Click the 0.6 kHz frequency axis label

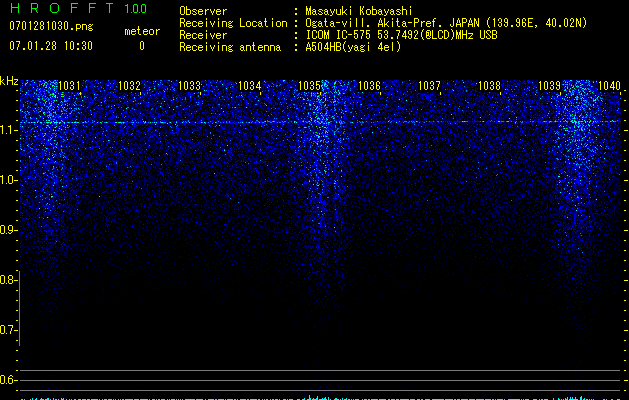(8, 380)
